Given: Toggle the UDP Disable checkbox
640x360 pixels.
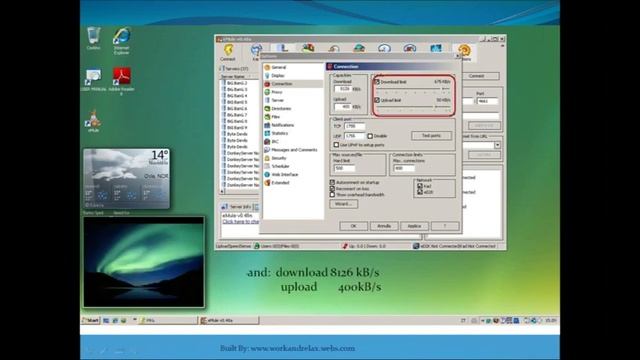Looking at the screenshot, I should (370, 136).
